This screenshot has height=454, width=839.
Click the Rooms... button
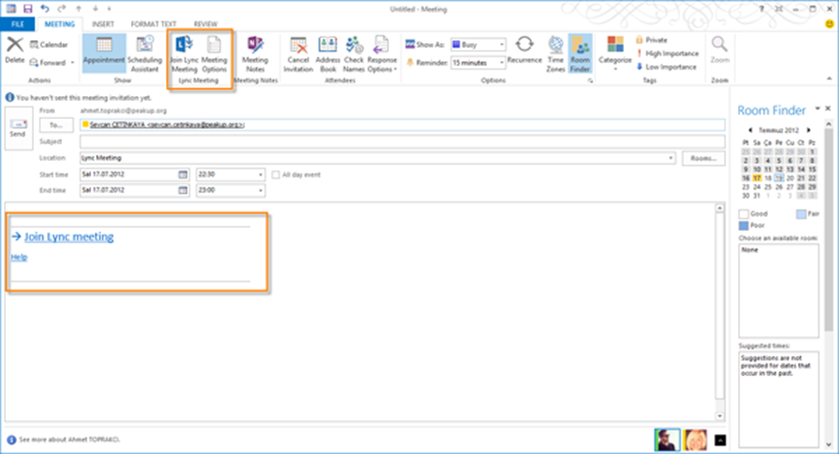click(703, 158)
